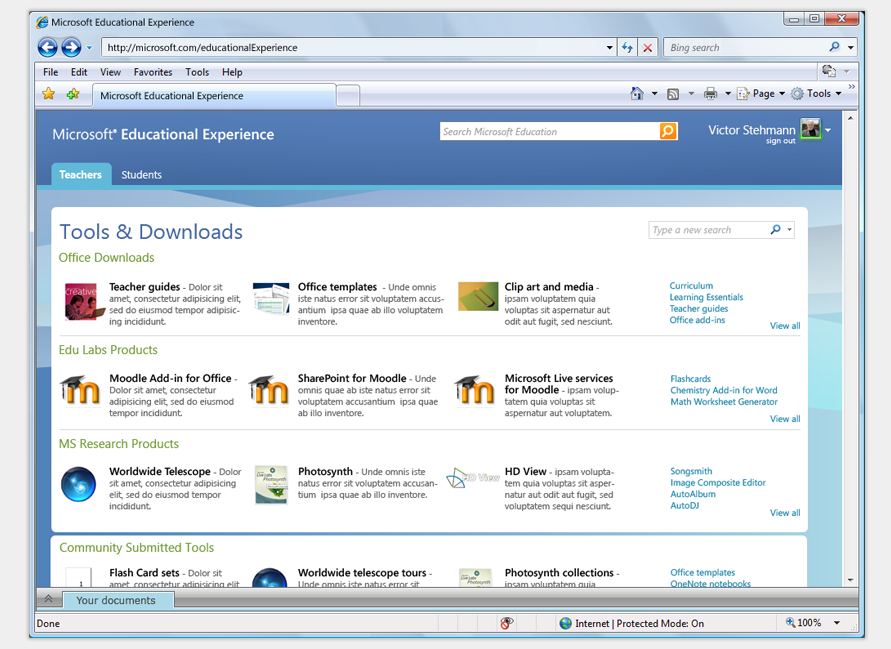Open the Tools menu in menu bar
The height and width of the screenshot is (649, 891).
pos(197,72)
